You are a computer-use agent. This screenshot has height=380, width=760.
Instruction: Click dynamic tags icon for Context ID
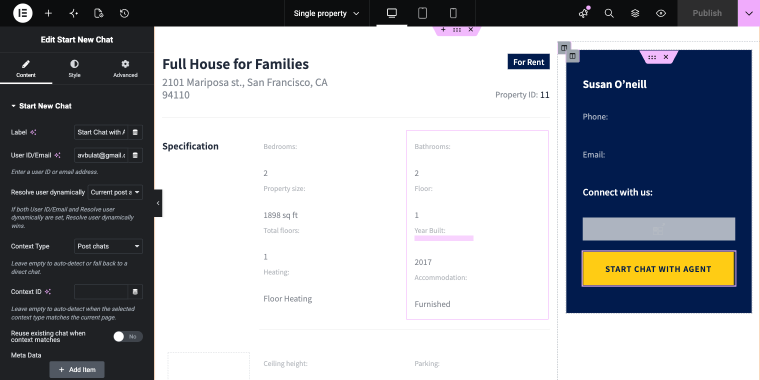pyautogui.click(x=135, y=292)
